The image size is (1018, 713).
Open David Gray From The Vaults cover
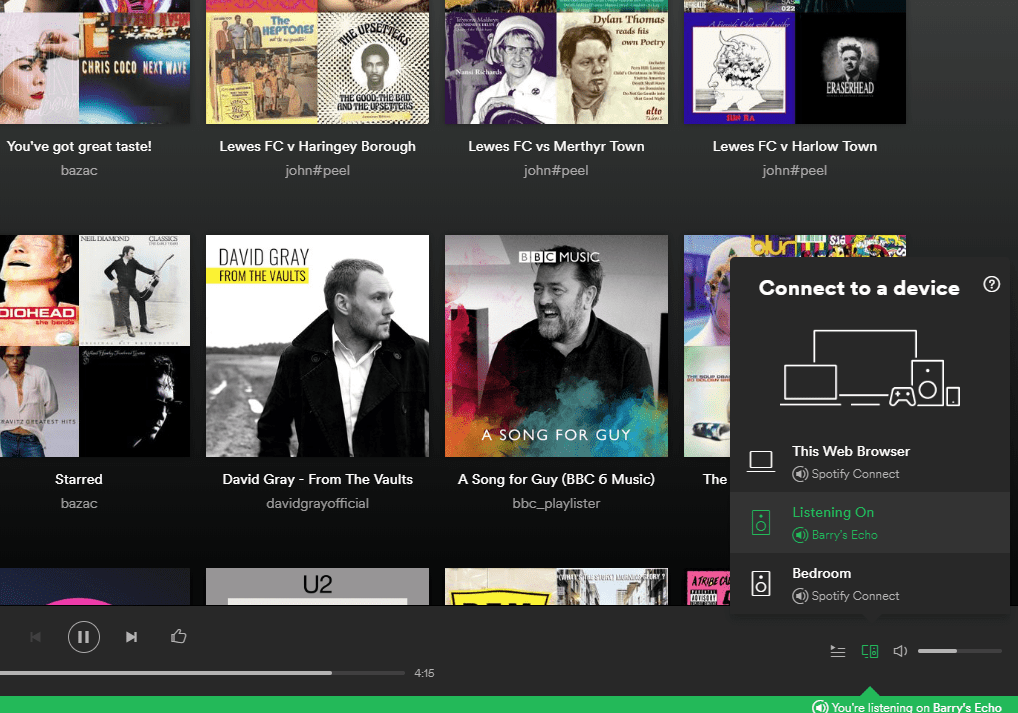click(x=317, y=345)
